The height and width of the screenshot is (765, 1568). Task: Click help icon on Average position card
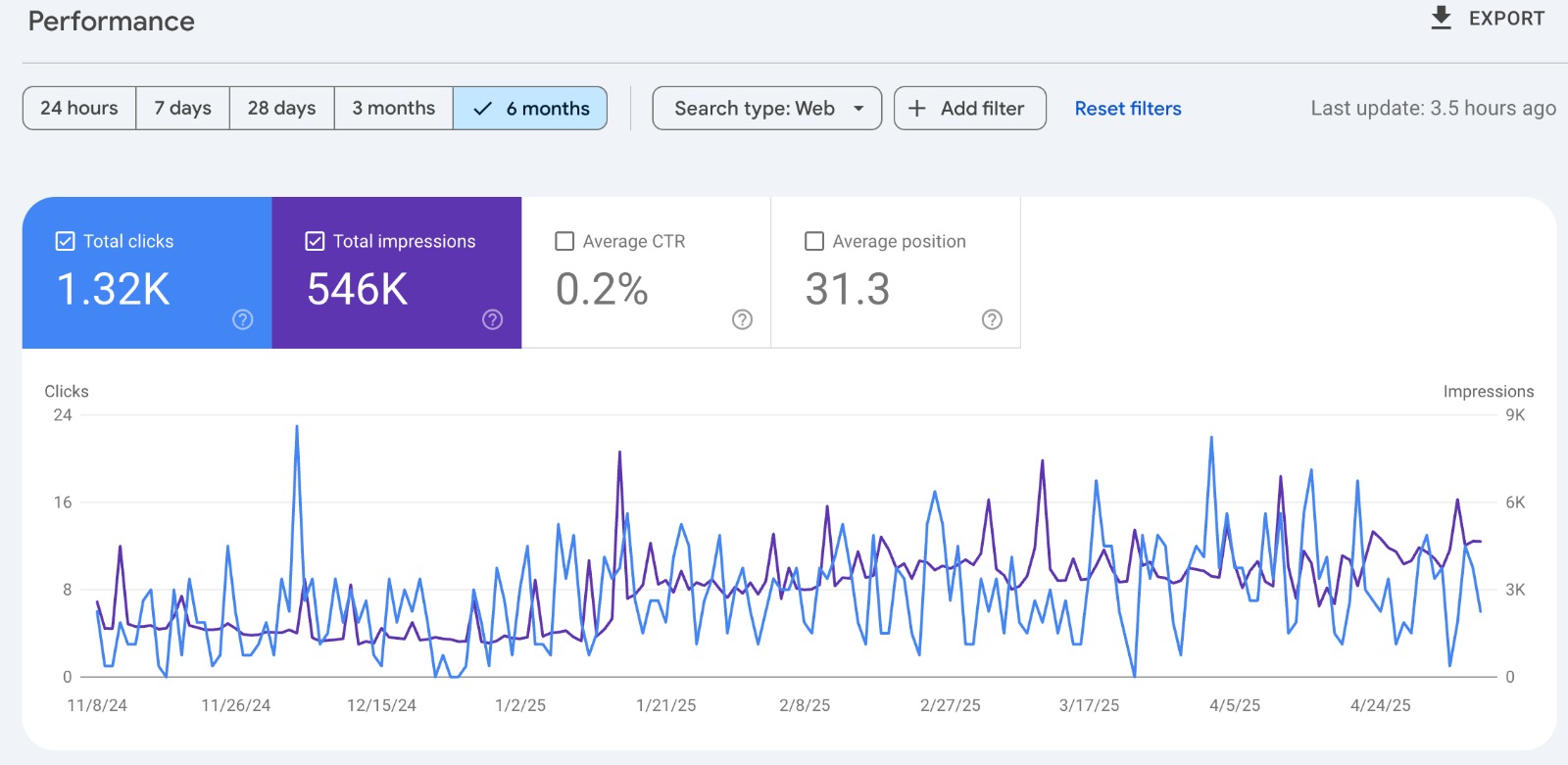tap(992, 319)
